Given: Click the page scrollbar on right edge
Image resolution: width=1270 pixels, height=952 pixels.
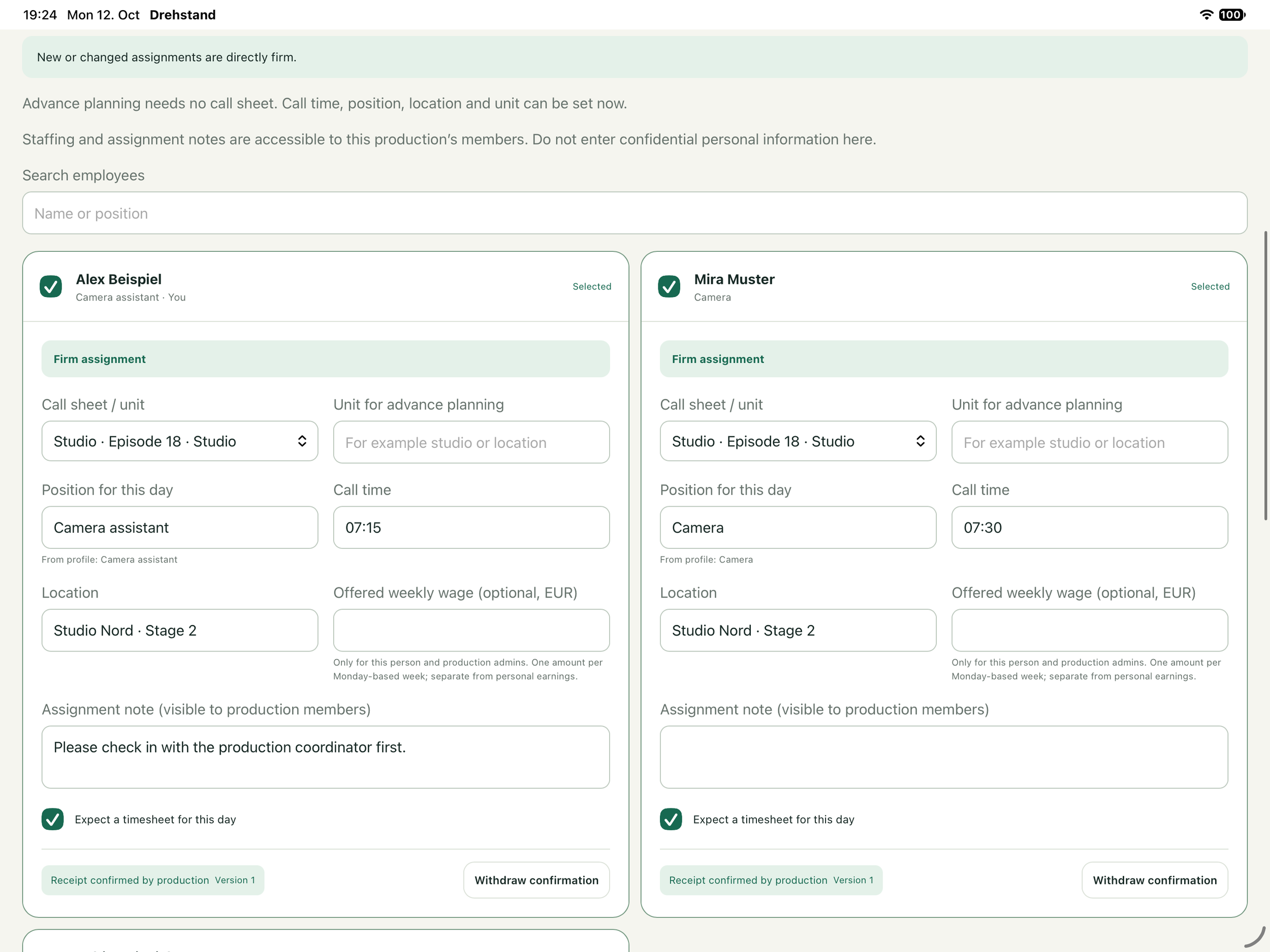Looking at the screenshot, I should (x=1266, y=376).
